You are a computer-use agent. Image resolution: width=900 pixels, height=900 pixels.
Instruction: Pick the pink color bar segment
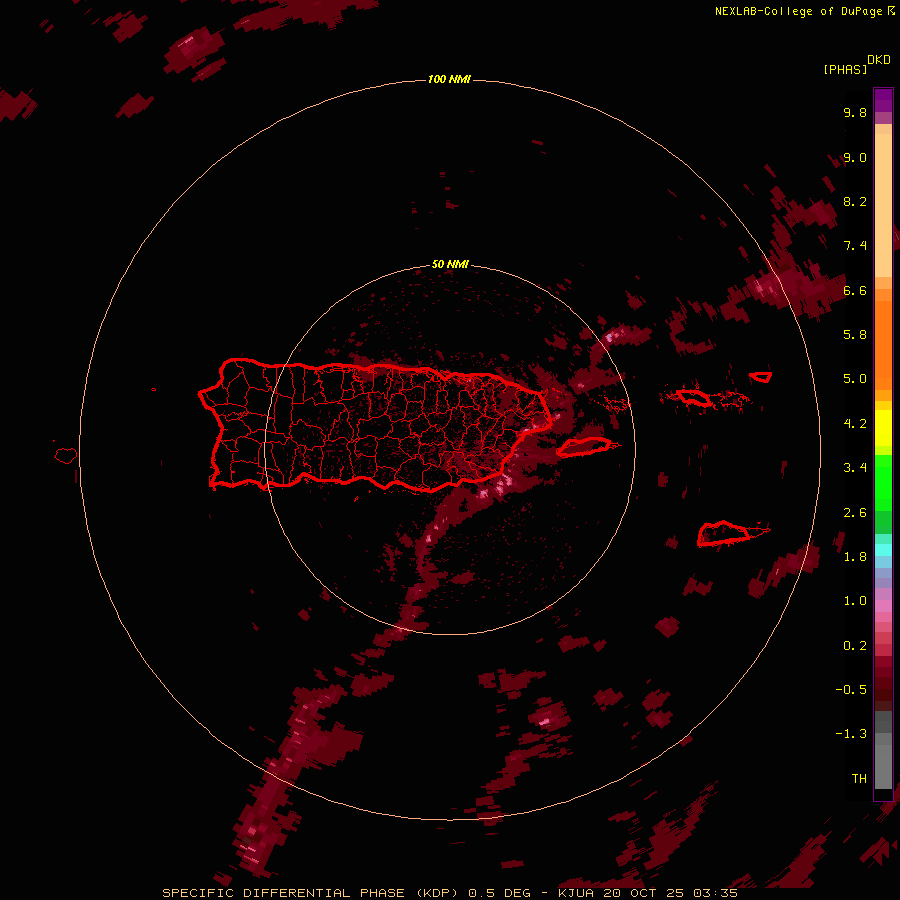[883, 606]
